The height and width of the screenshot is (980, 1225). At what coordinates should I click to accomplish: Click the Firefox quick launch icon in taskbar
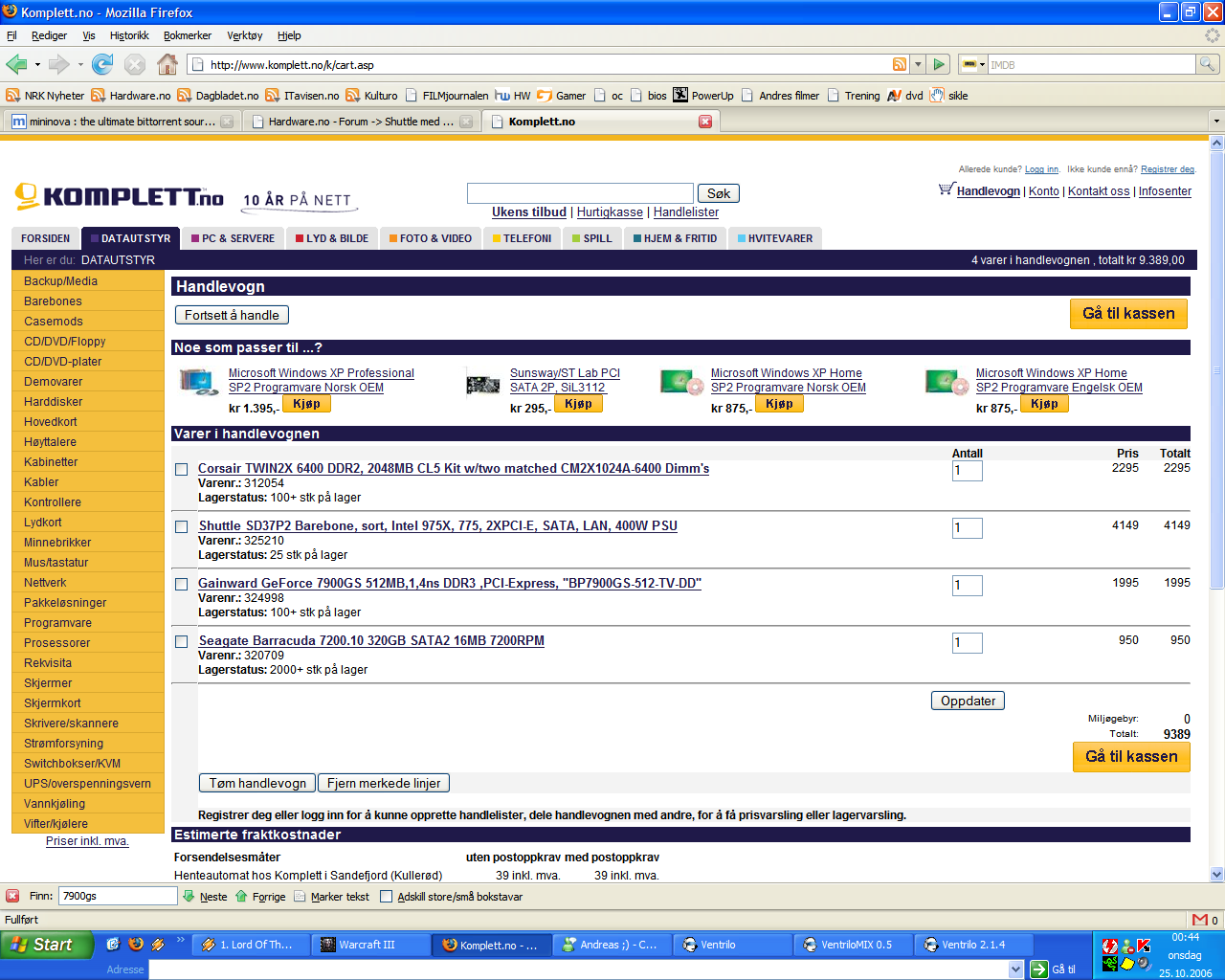click(136, 944)
